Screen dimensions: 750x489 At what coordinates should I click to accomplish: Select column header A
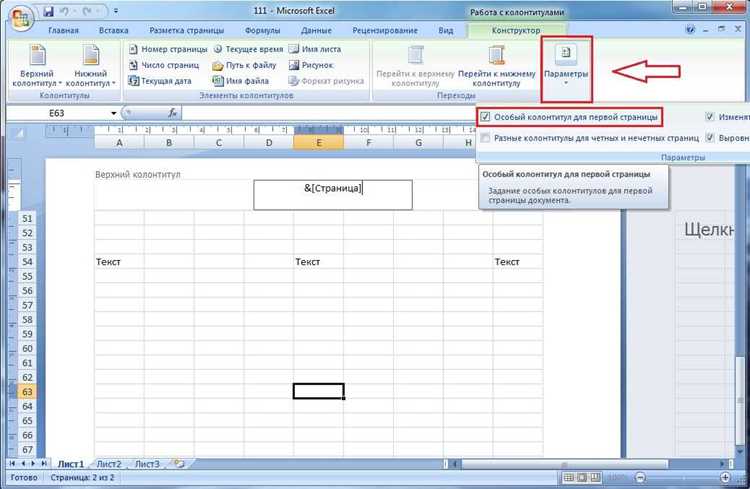[120, 143]
